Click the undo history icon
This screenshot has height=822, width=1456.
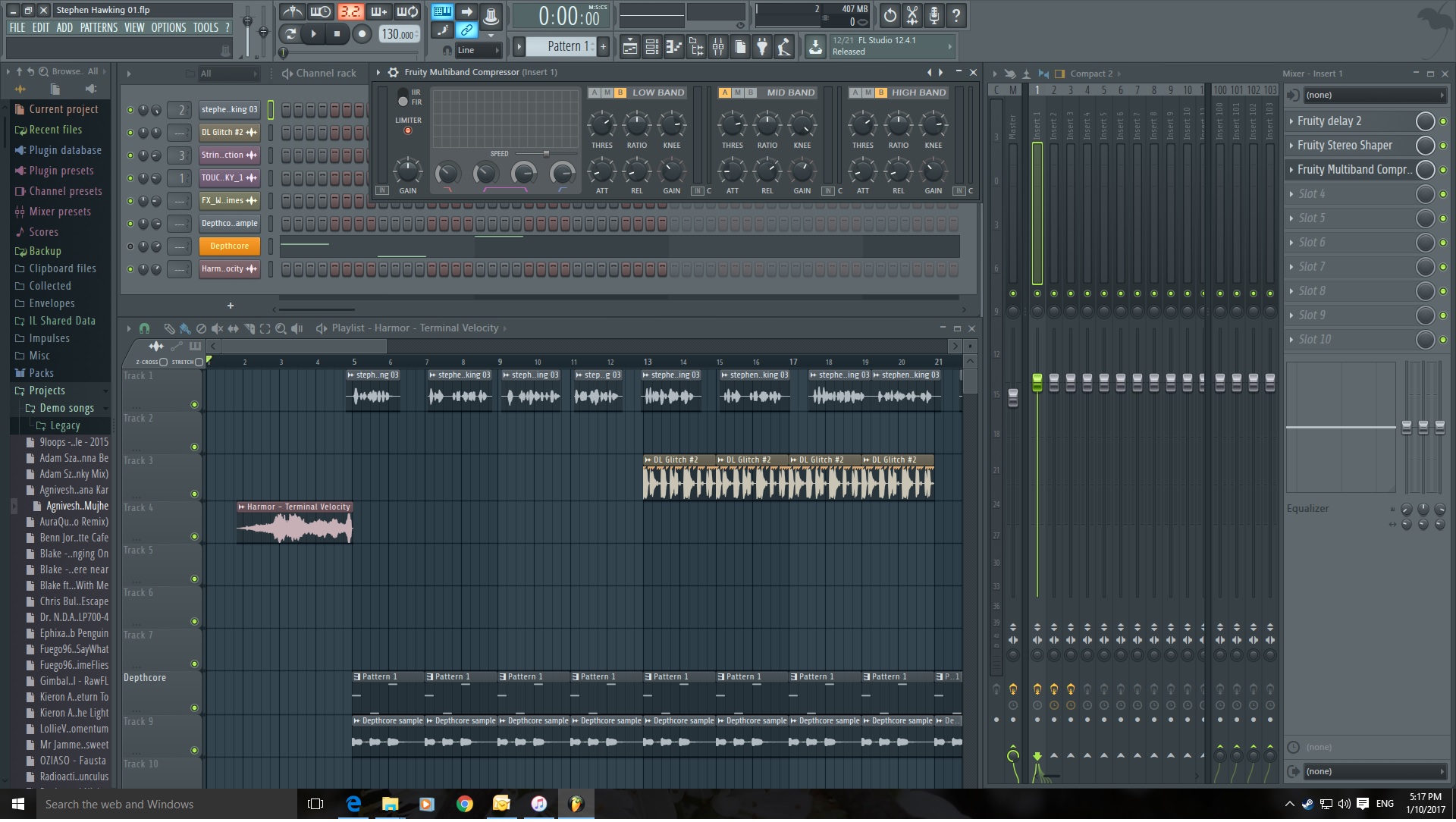point(890,14)
